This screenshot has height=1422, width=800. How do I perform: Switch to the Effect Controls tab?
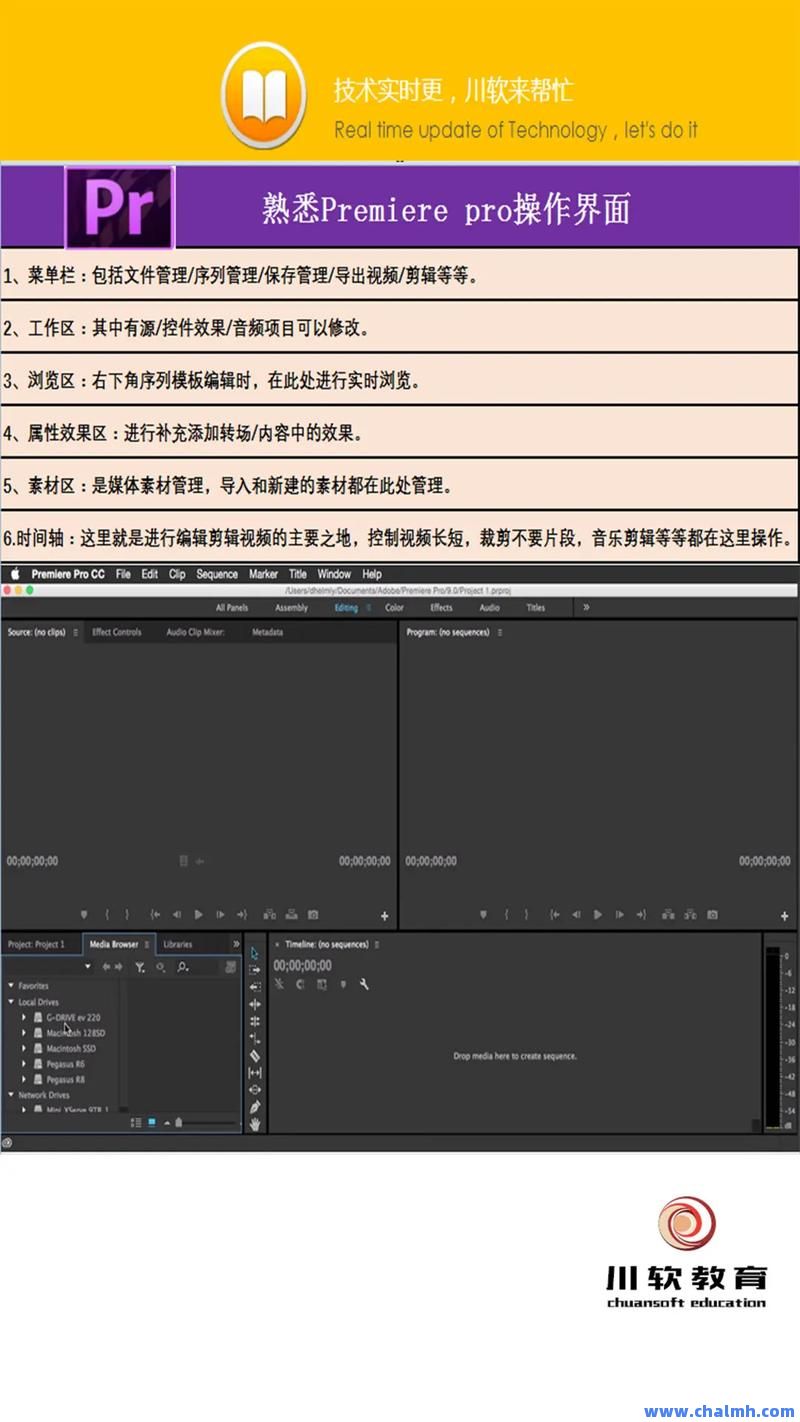click(x=117, y=632)
